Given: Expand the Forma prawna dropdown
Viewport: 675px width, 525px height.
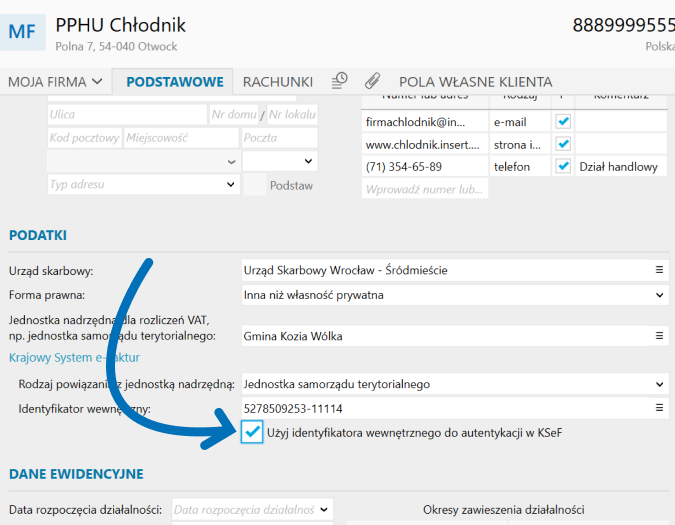Looking at the screenshot, I should coord(659,295).
